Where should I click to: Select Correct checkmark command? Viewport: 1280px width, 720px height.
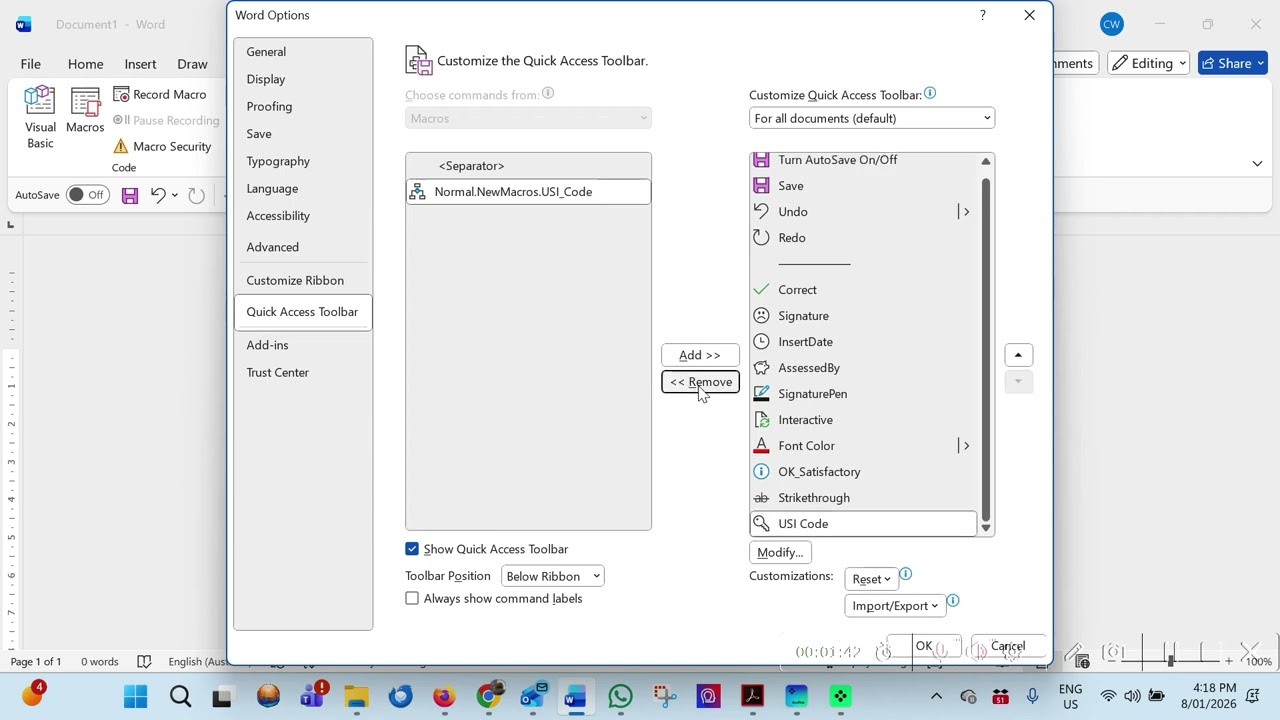tap(862, 290)
